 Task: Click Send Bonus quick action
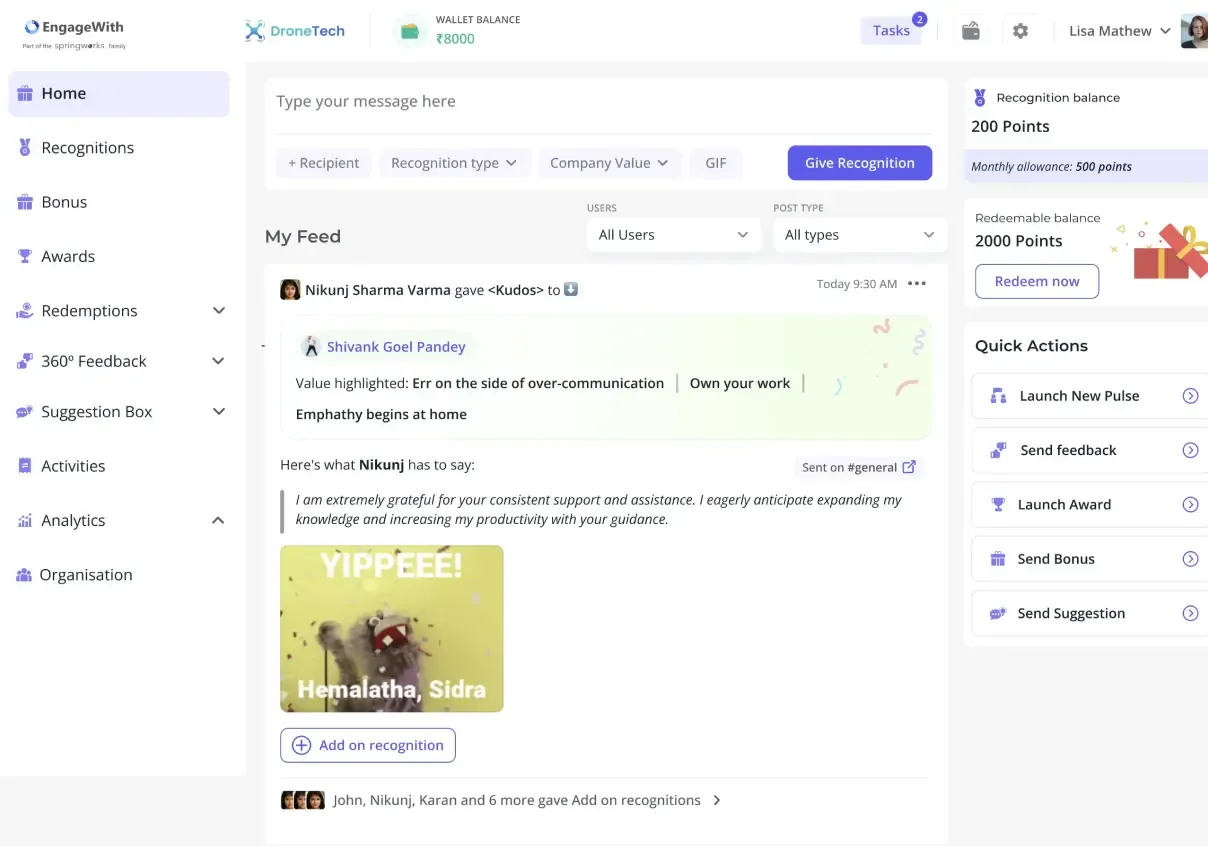point(1089,559)
